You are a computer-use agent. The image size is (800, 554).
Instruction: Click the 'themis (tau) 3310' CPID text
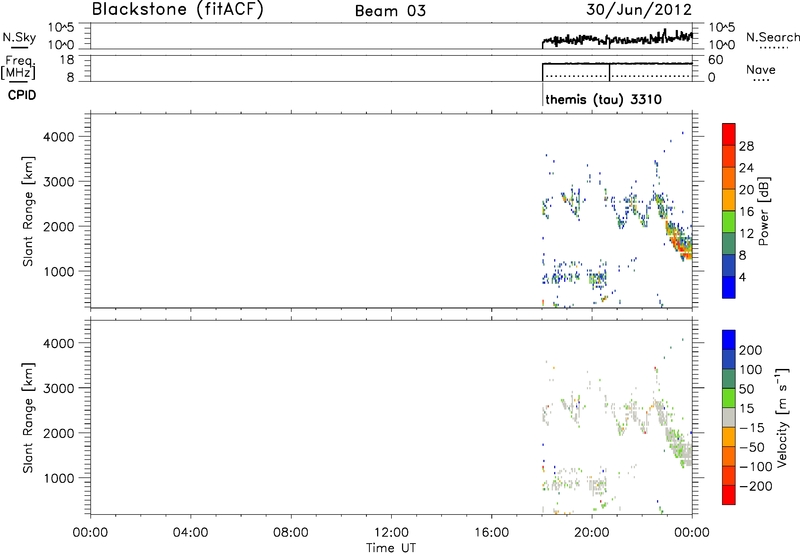(603, 99)
